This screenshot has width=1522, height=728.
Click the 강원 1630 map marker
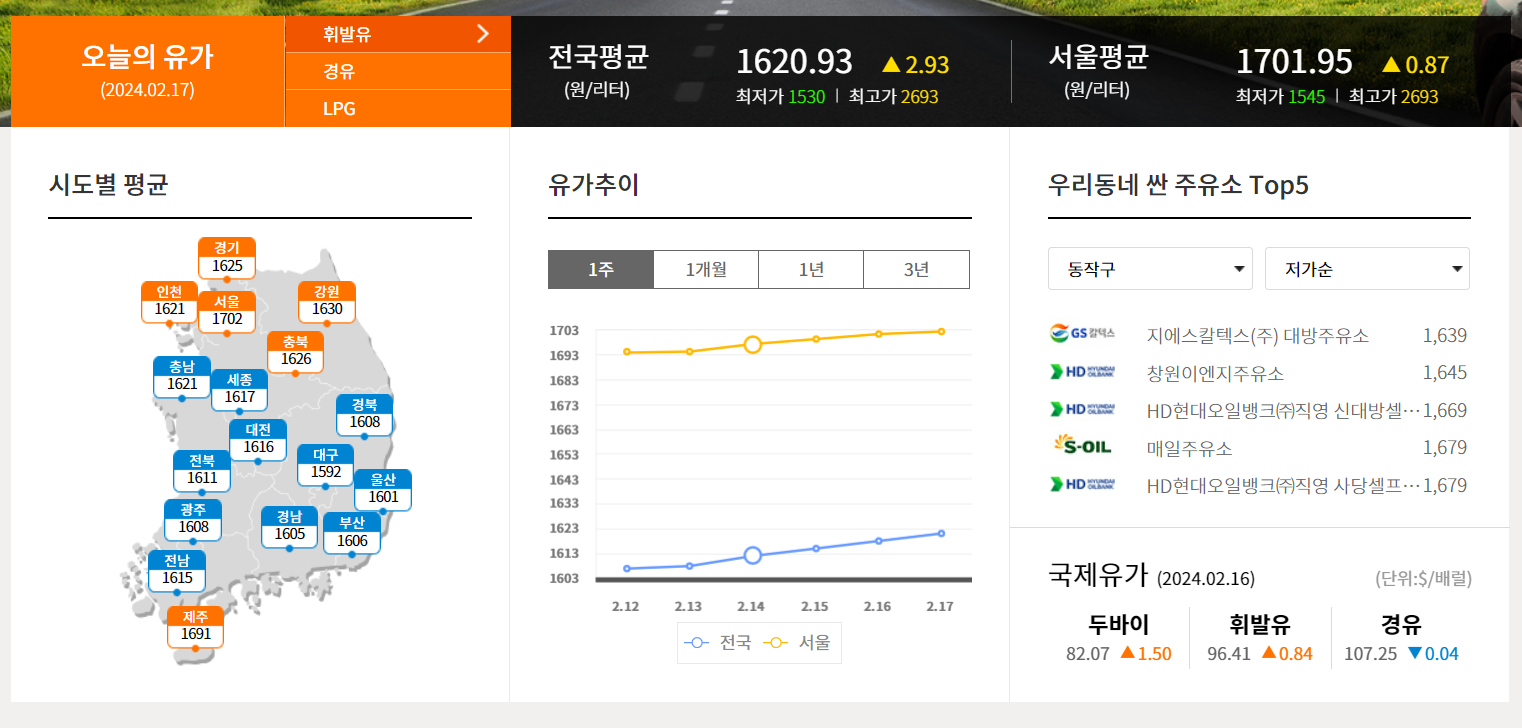point(327,302)
